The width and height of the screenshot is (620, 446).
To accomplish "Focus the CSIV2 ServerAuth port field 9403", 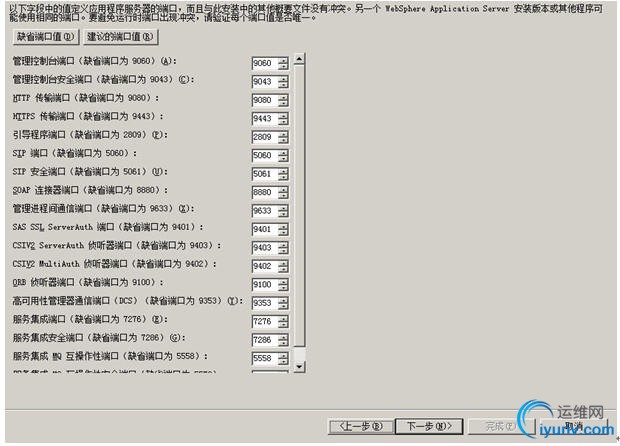I will (265, 248).
